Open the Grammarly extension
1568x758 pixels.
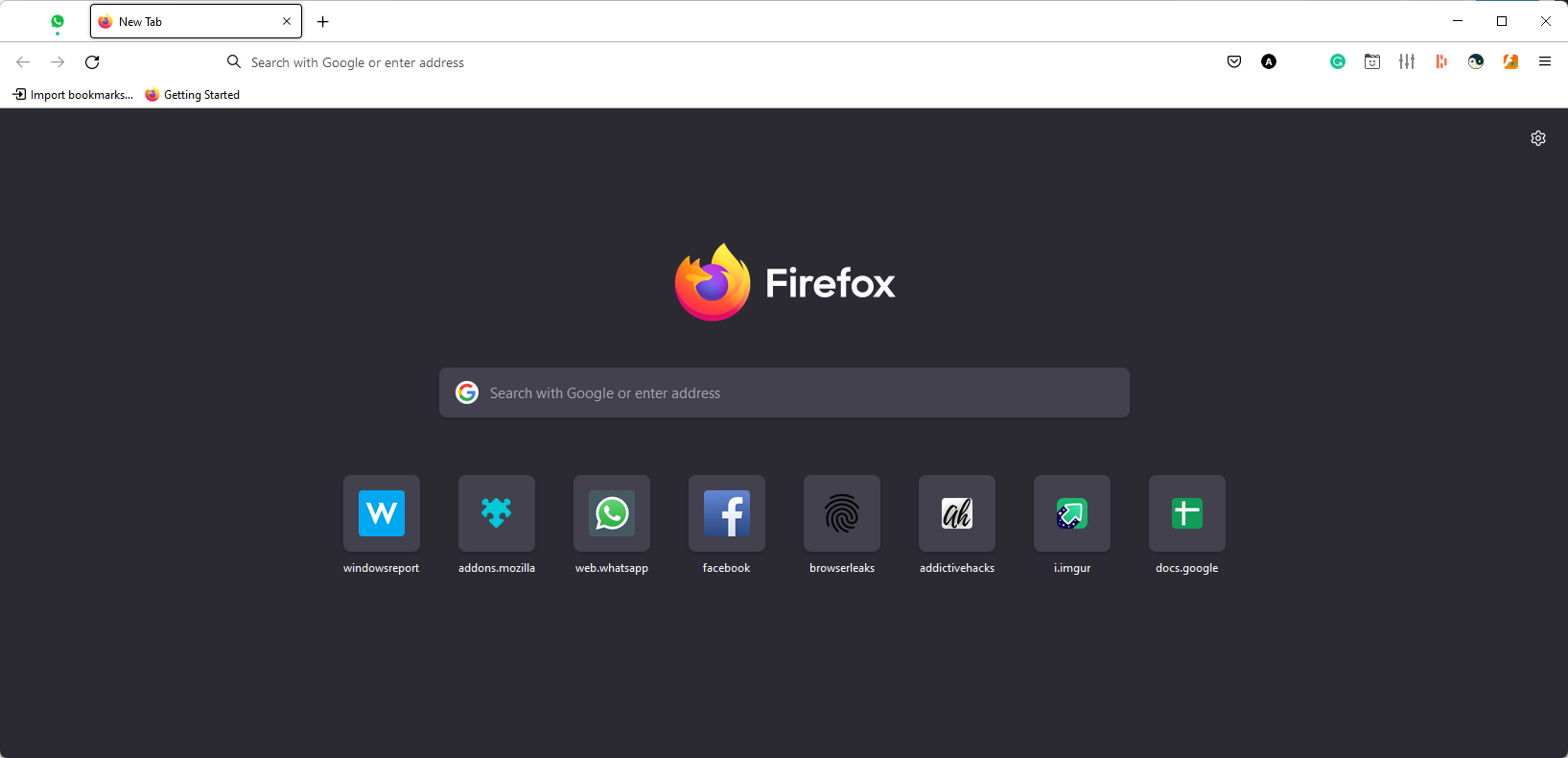click(1338, 61)
